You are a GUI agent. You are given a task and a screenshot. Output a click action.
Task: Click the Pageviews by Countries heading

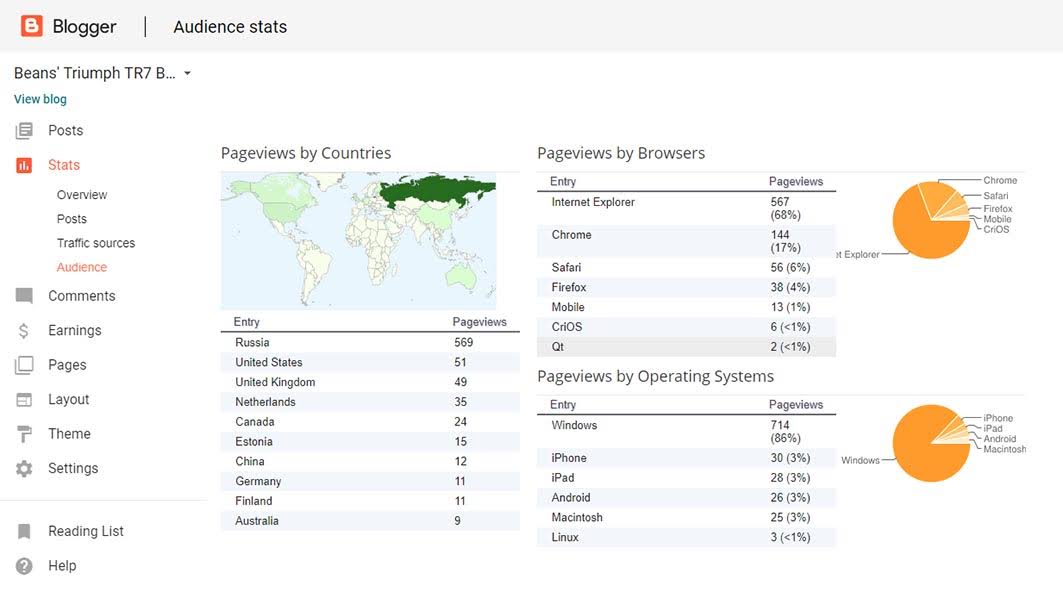point(306,153)
